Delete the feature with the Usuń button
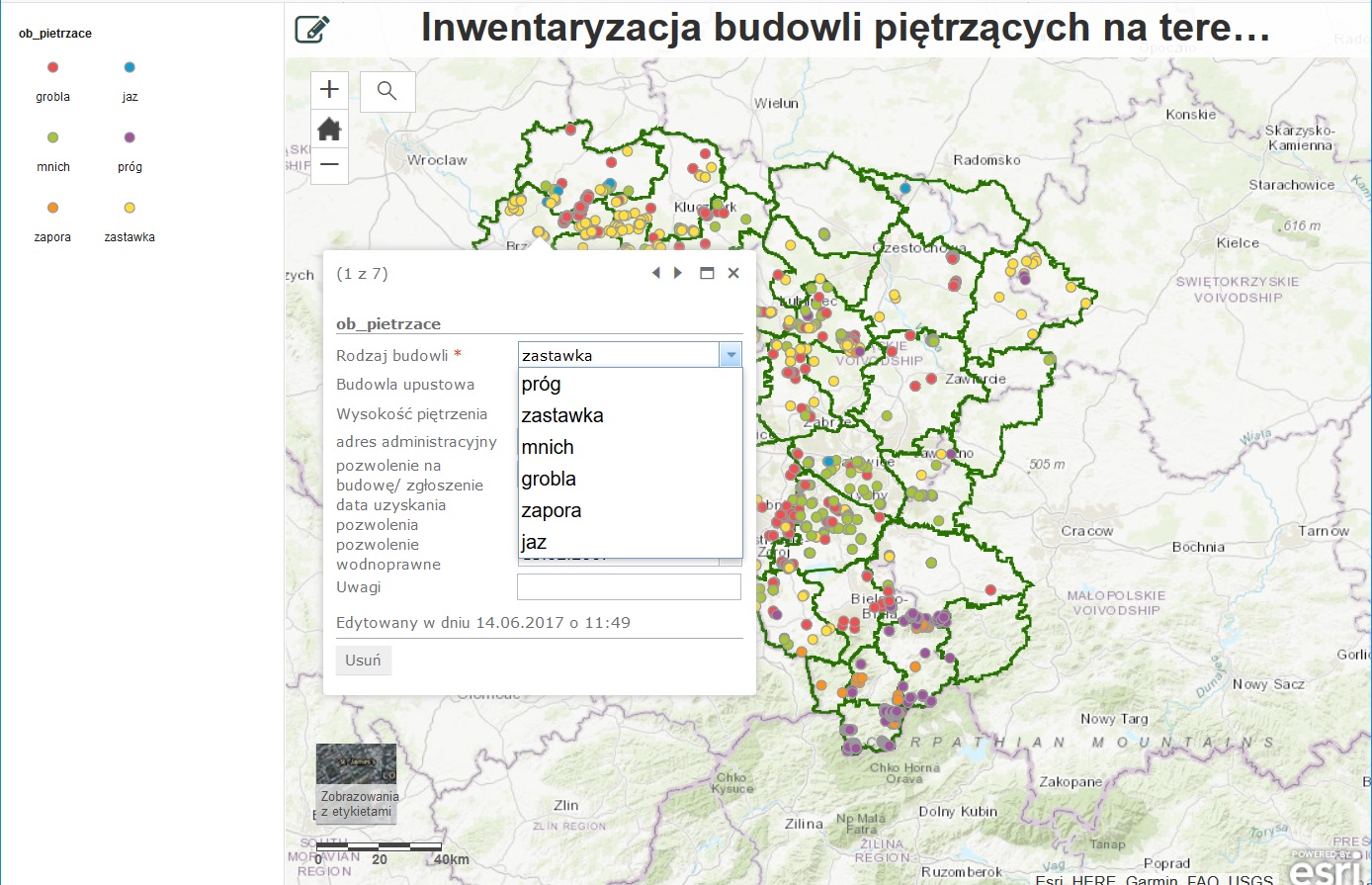Screen dimensions: 1372x885 363,661
